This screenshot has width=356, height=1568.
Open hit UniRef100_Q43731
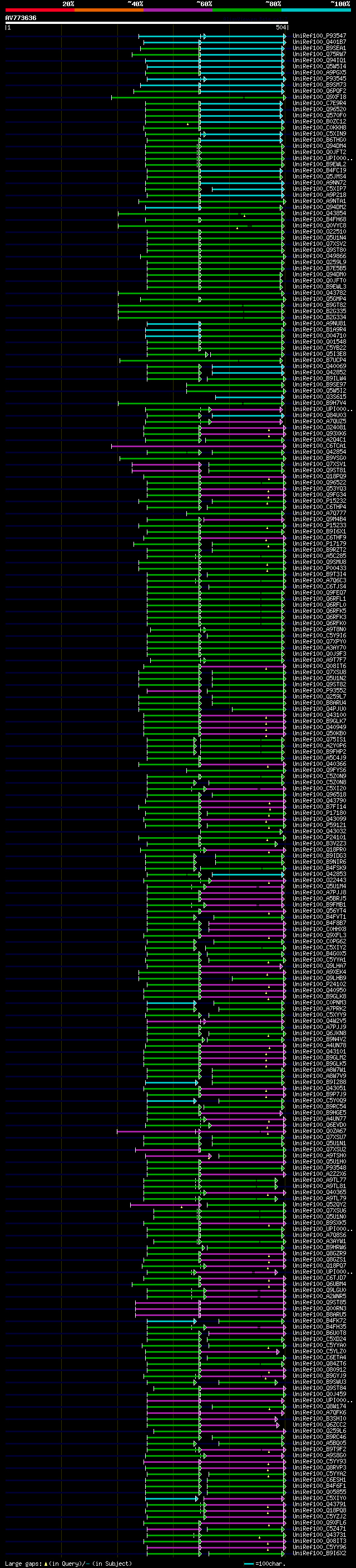pos(319,1535)
